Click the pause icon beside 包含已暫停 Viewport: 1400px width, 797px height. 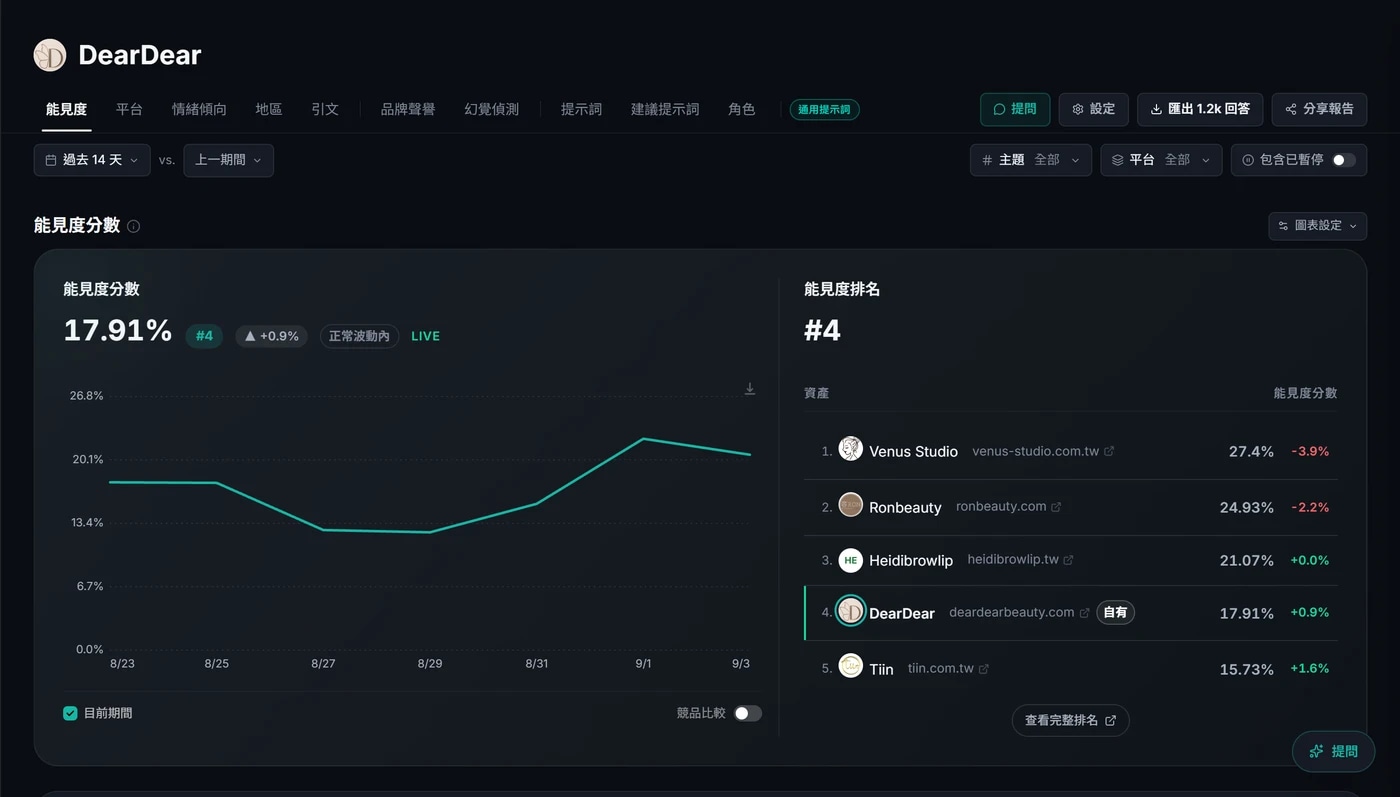[x=1248, y=160]
